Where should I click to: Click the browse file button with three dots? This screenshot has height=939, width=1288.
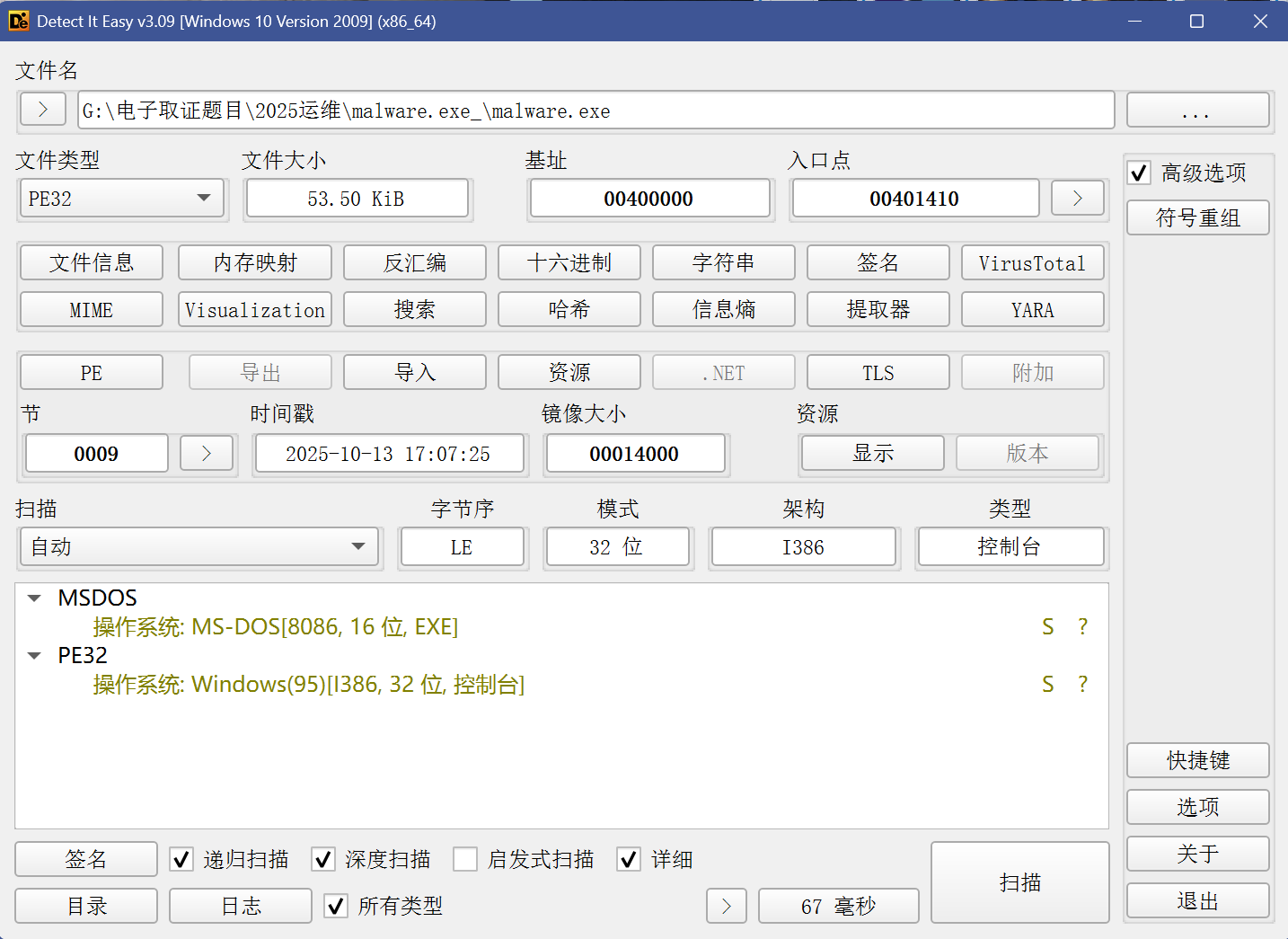click(x=1196, y=111)
